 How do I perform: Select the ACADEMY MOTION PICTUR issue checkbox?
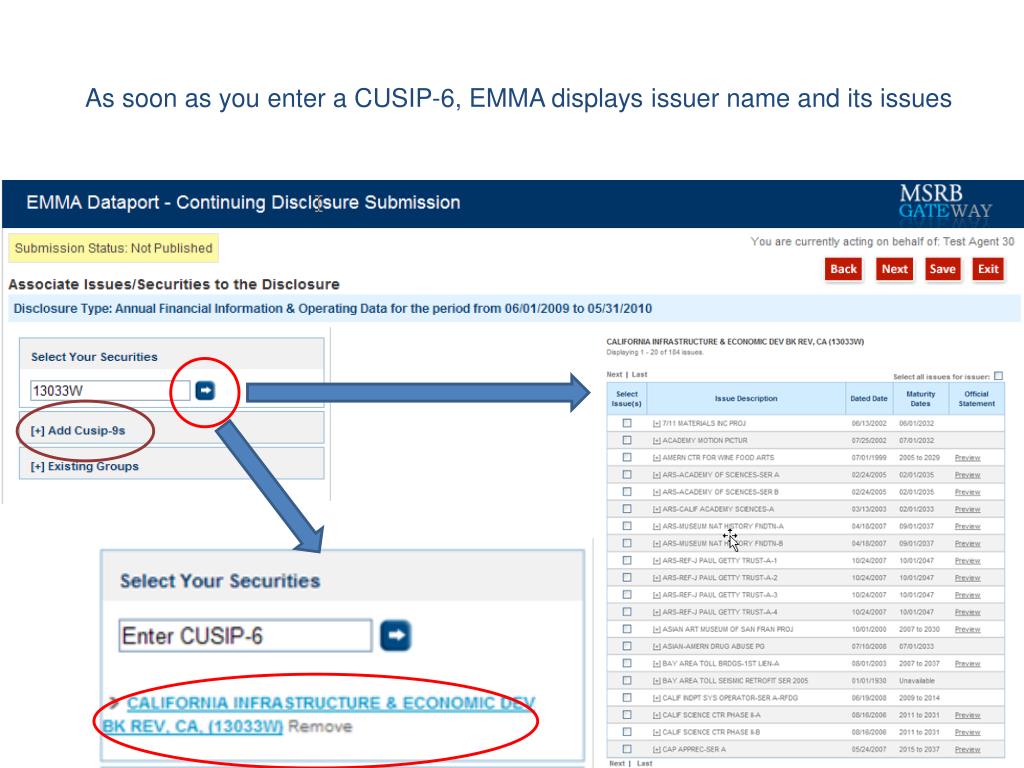627,440
